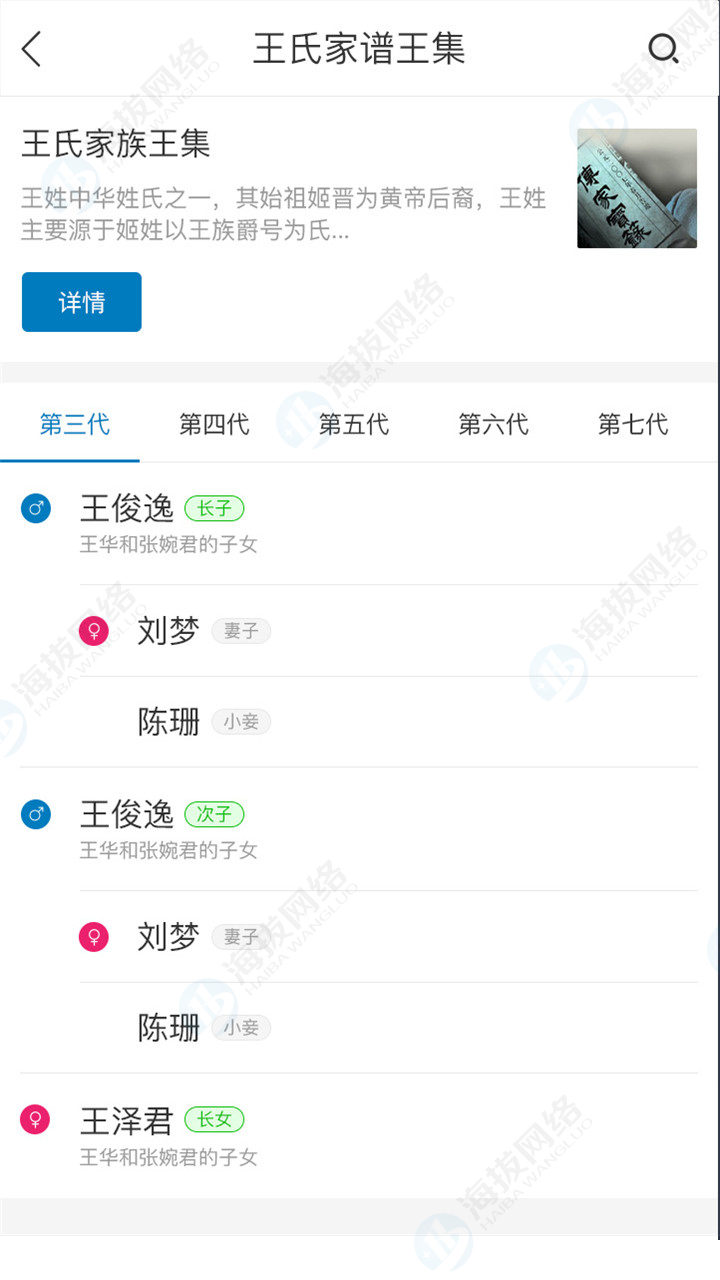
Task: Click female icon beside first 刘梦
Action: tap(94, 631)
